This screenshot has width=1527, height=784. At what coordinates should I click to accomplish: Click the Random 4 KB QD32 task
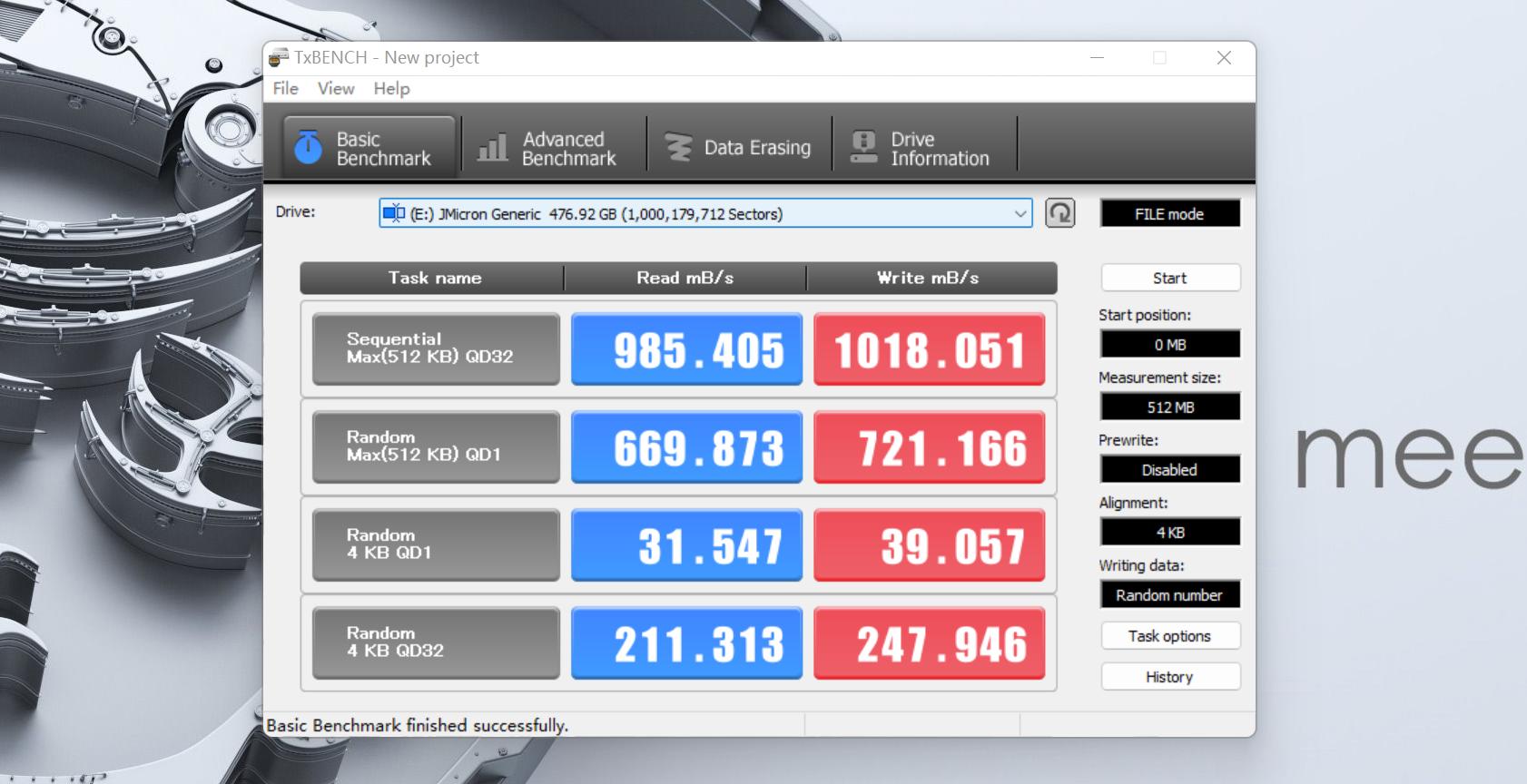[436, 643]
